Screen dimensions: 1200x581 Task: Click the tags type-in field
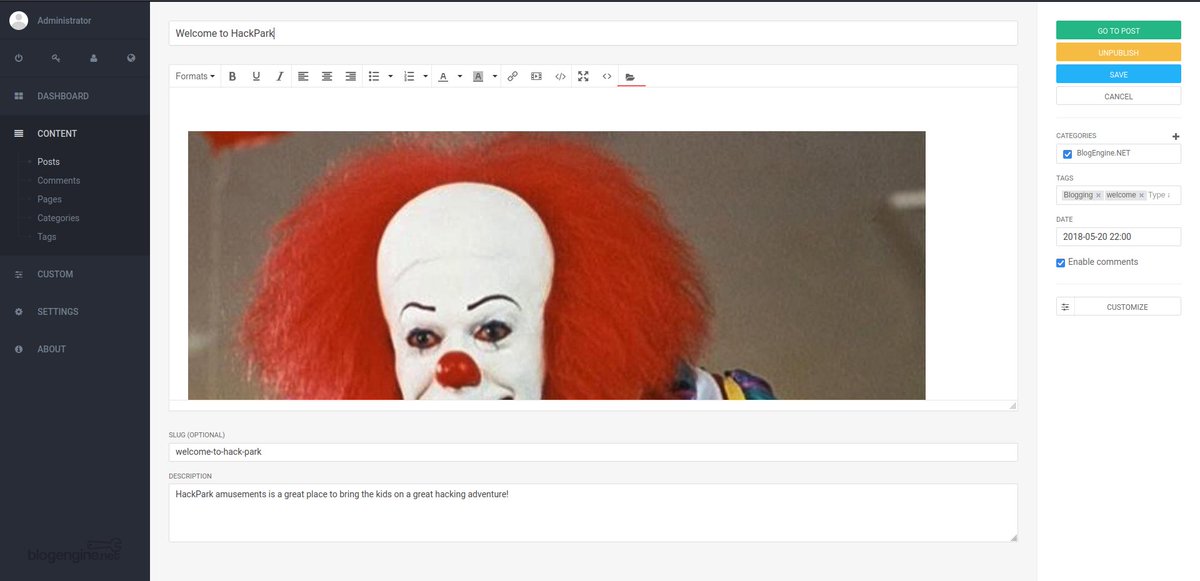tap(1162, 195)
